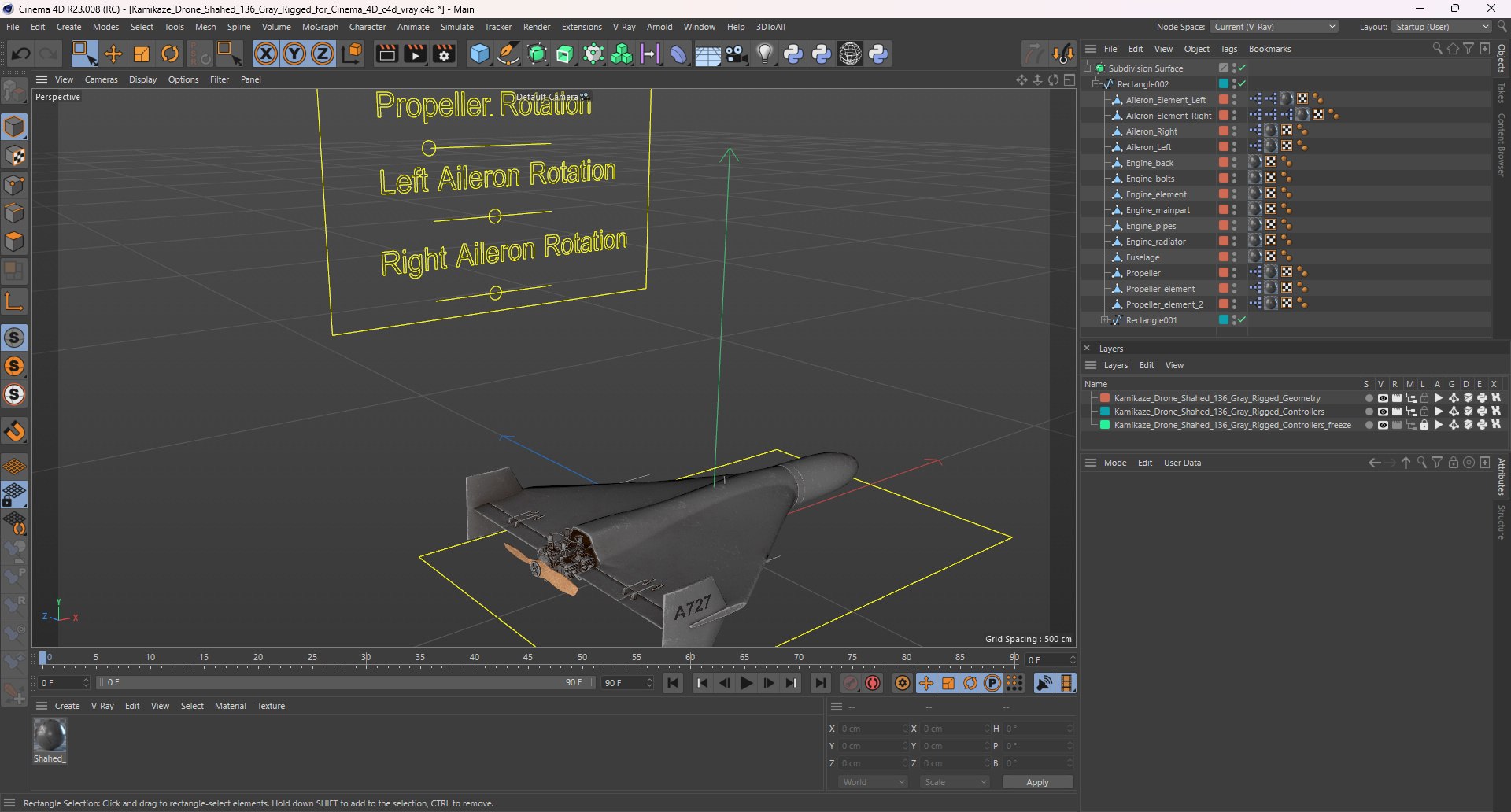Collapse the Subdivision Surface tree
Viewport: 1511px width, 812px height.
pos(1088,68)
